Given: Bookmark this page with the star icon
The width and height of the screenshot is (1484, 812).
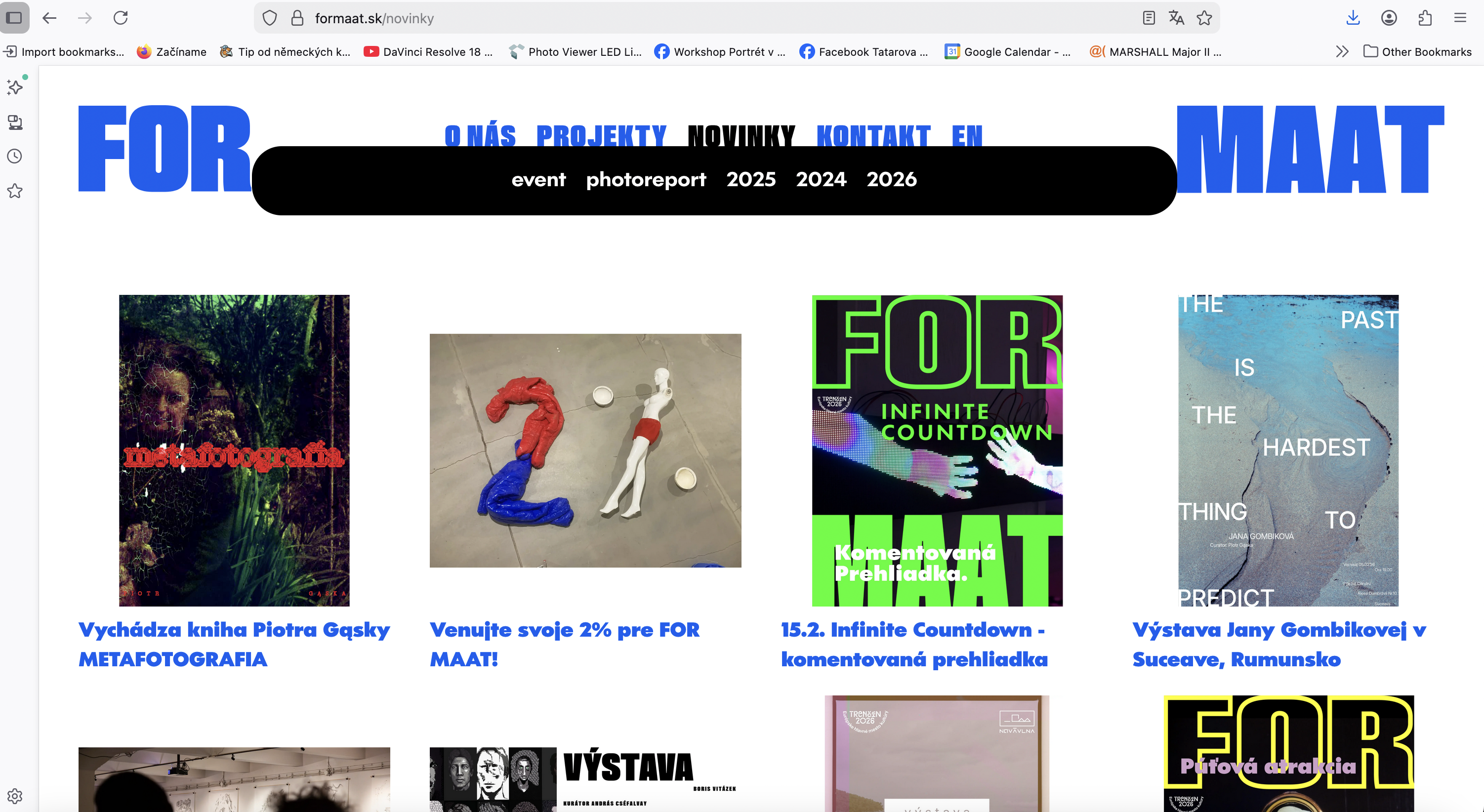Looking at the screenshot, I should [1204, 18].
